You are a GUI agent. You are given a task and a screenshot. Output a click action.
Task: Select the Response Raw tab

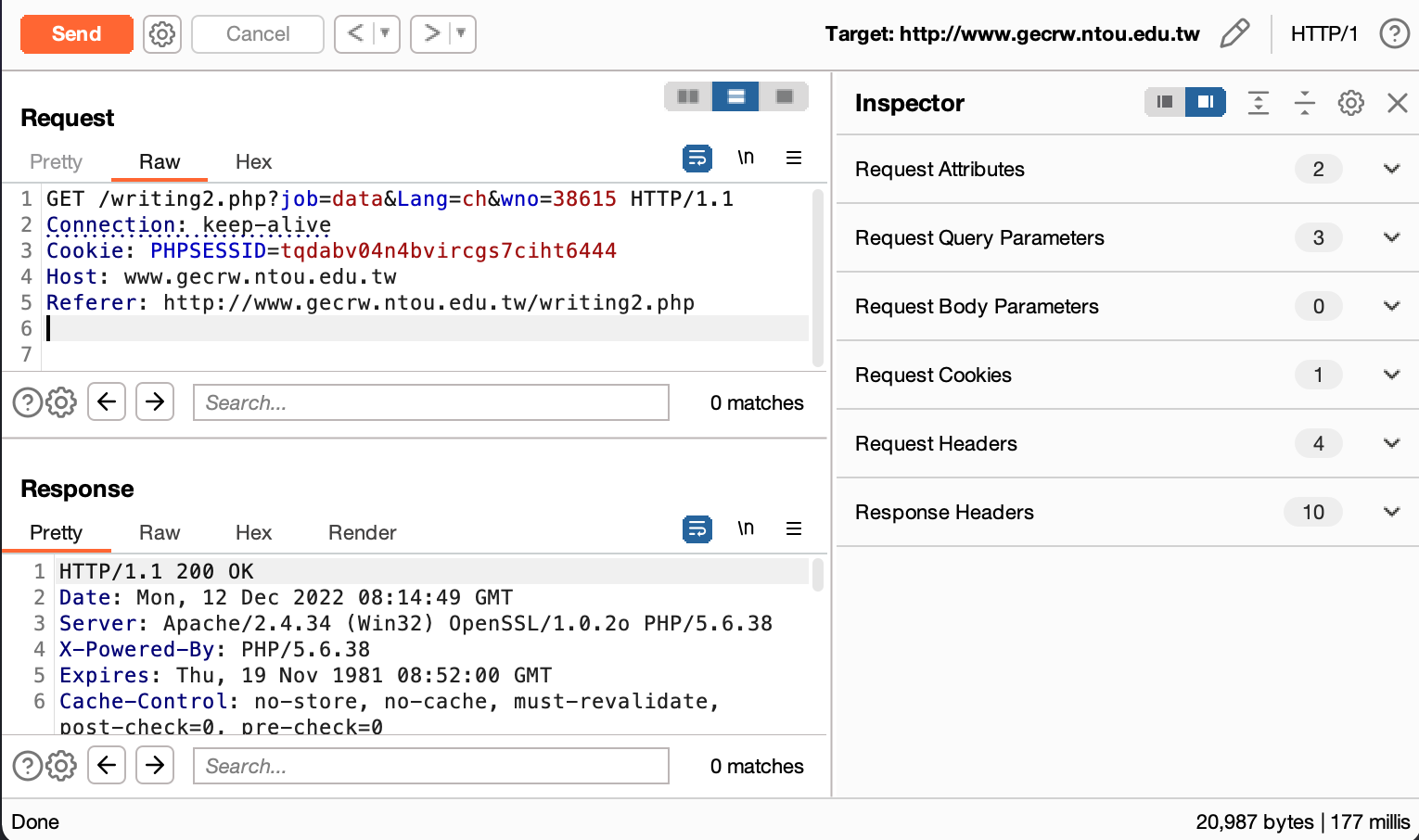160,533
